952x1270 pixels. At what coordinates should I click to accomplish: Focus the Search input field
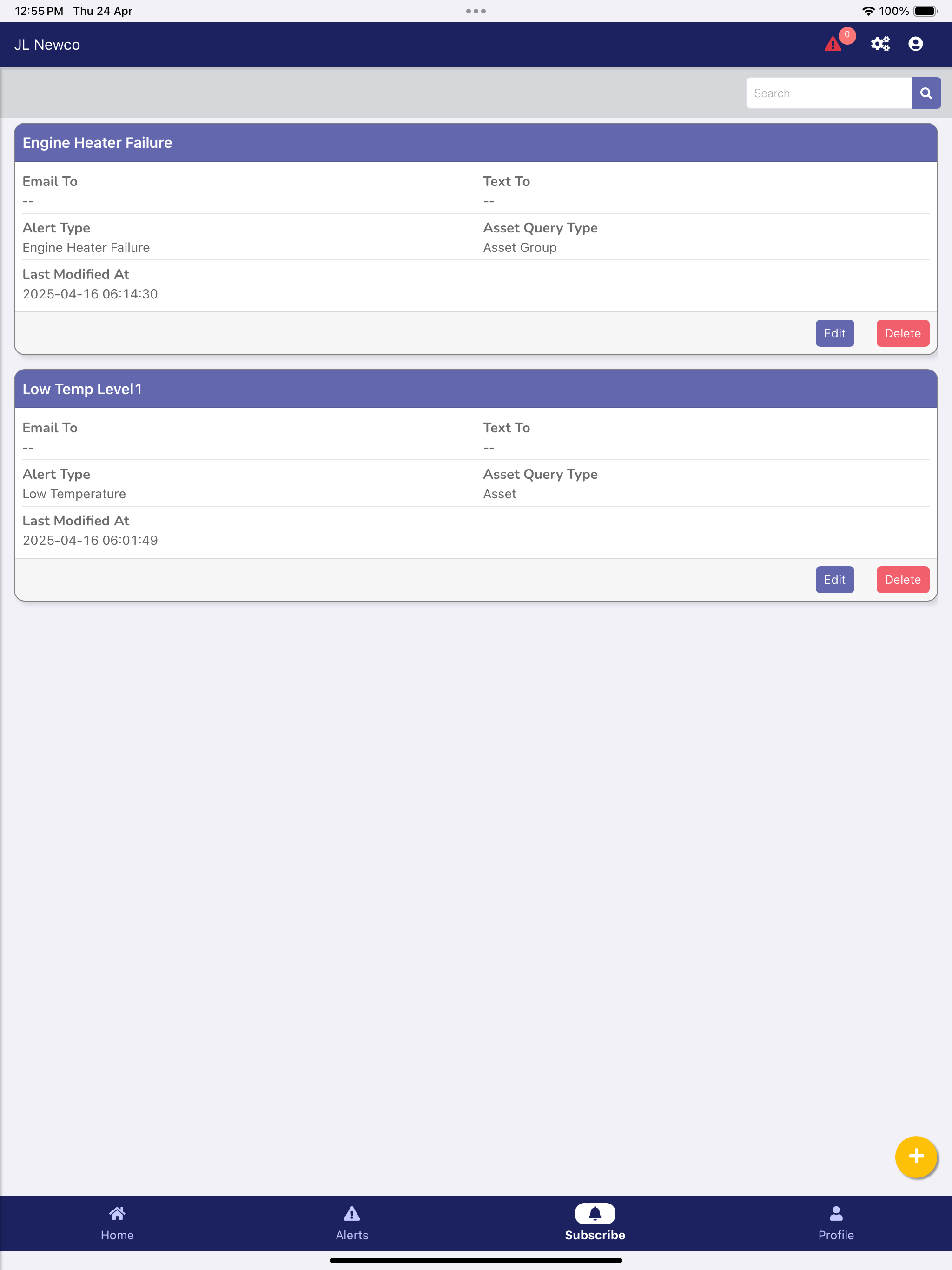[829, 93]
